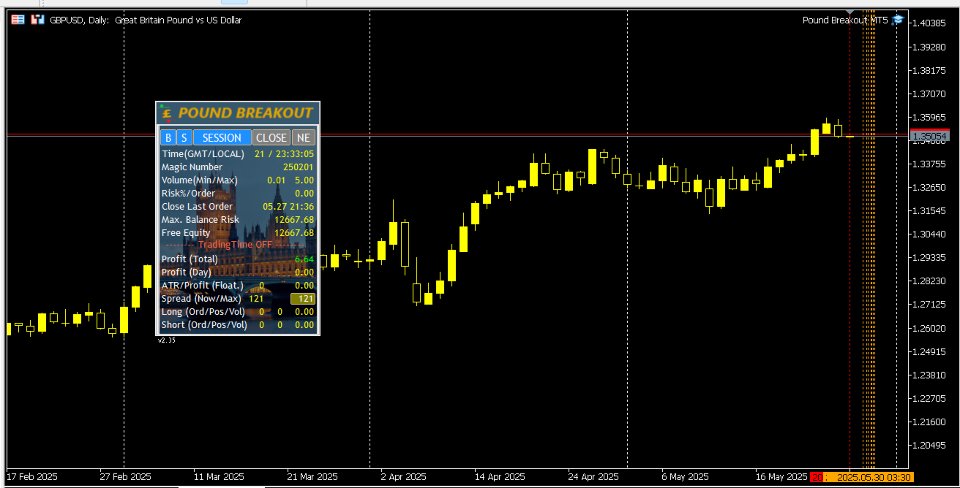Click the 24 Apr 2025 date on time axis
960x488 pixels.
tap(591, 476)
